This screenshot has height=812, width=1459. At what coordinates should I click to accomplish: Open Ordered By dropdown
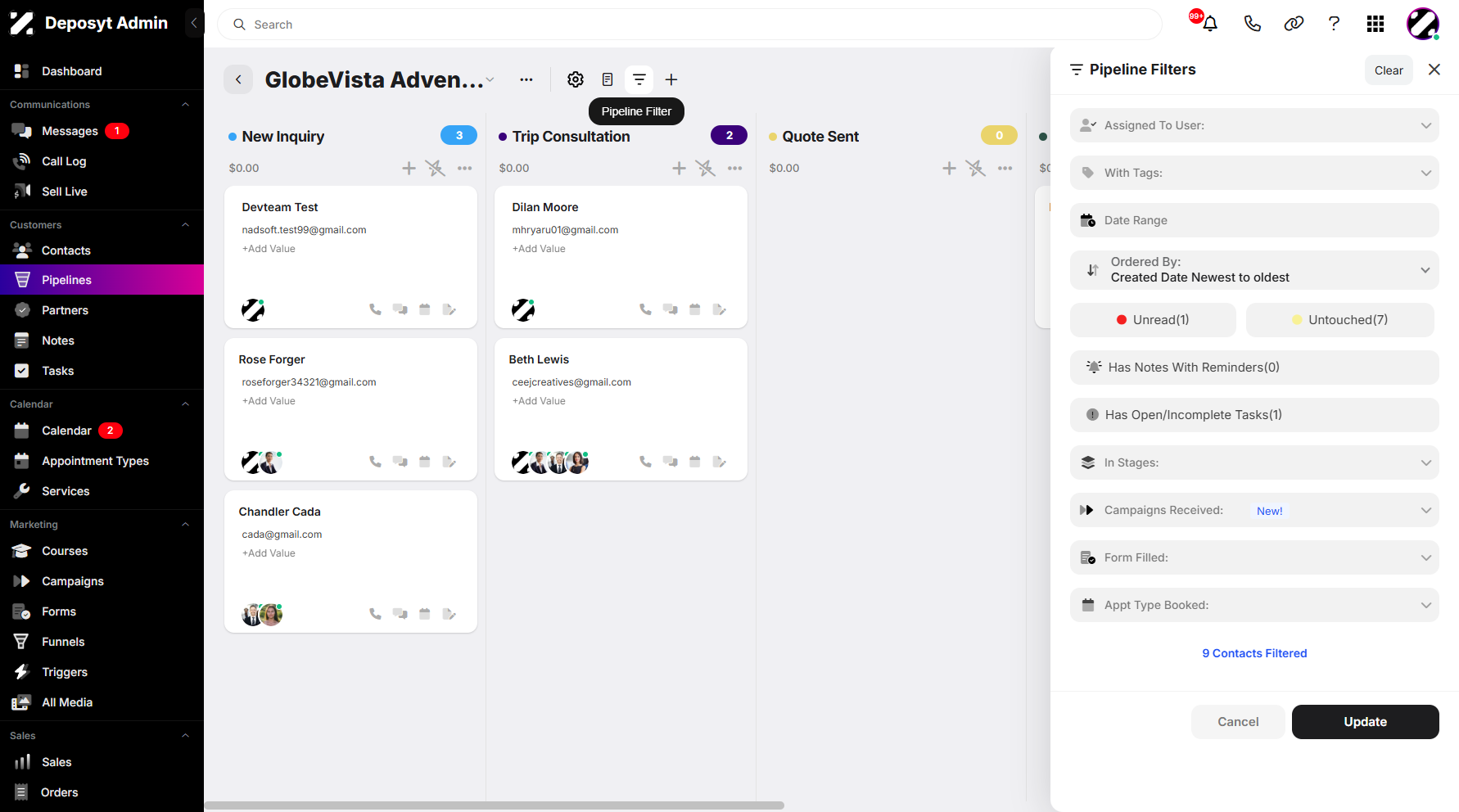point(1254,270)
